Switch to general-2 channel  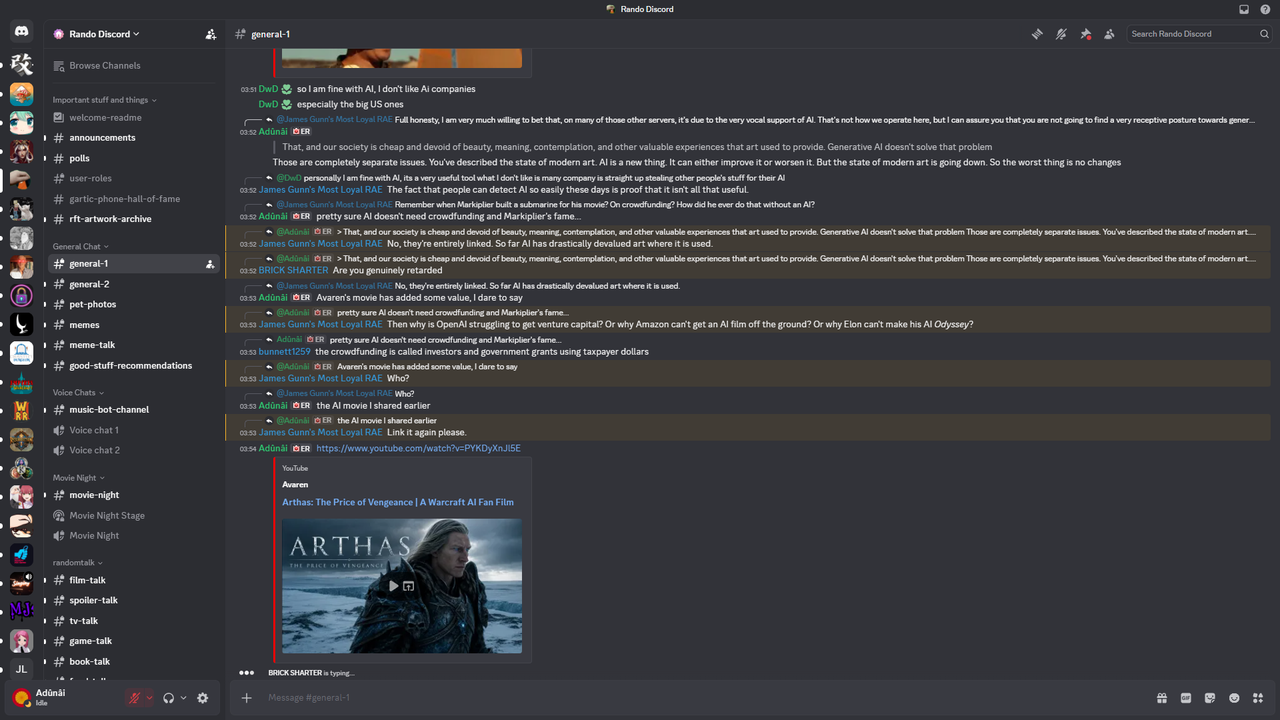pyautogui.click(x=133, y=284)
